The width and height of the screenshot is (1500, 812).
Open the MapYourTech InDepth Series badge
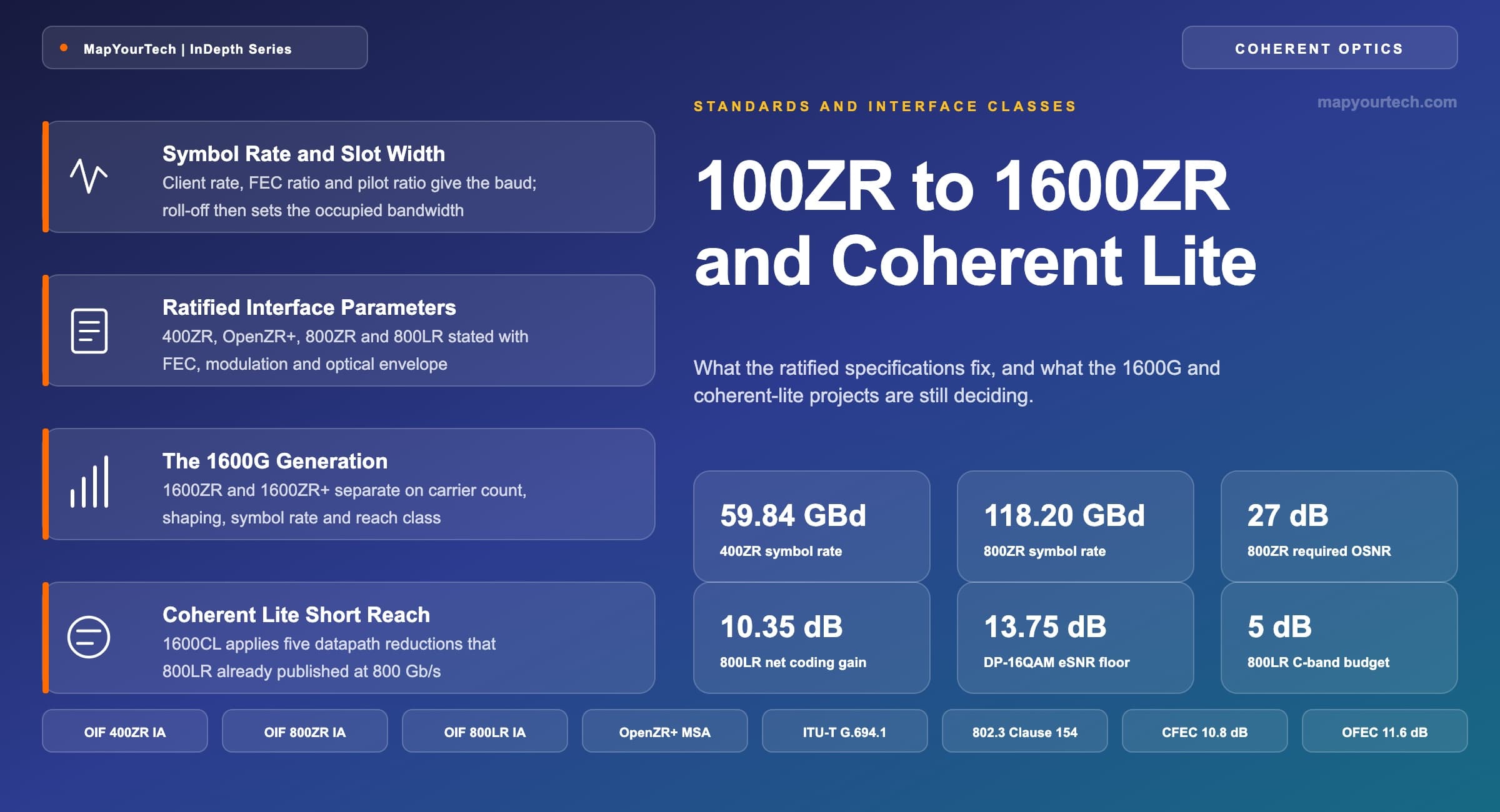pyautogui.click(x=205, y=47)
